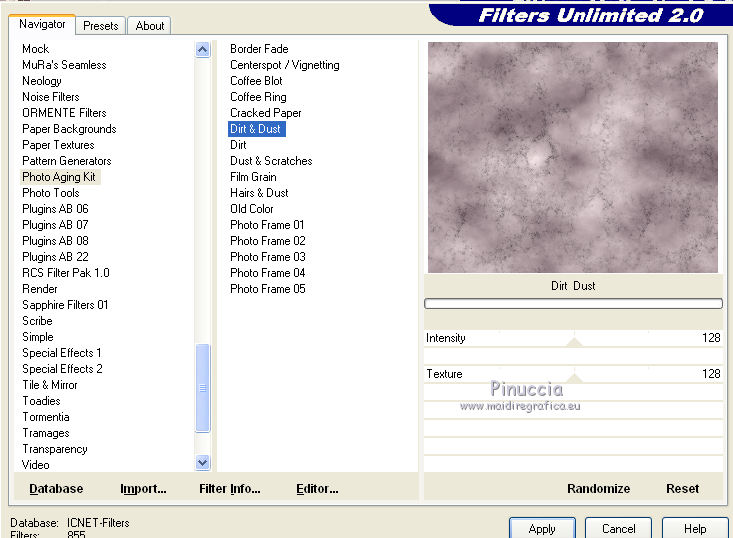Select the ORMENTE Filters category
The height and width of the screenshot is (538, 733).
point(64,113)
